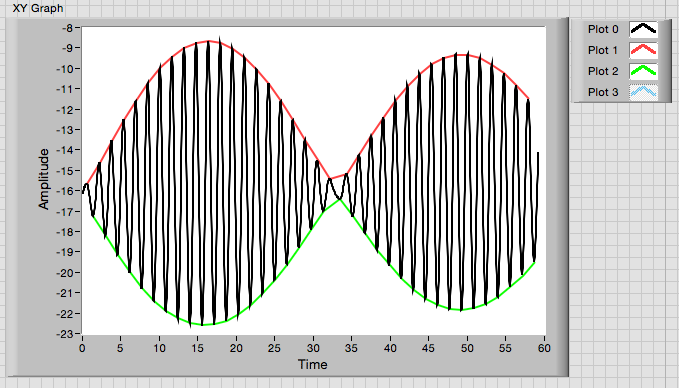679x388 pixels.
Task: Click the Amplitude axis label
Action: [x=44, y=179]
